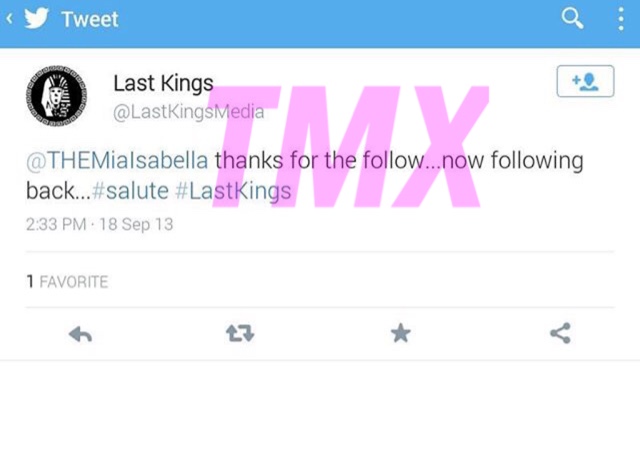Tap the Tweet header title
Image resolution: width=640 pixels, height=469 pixels.
pyautogui.click(x=90, y=19)
